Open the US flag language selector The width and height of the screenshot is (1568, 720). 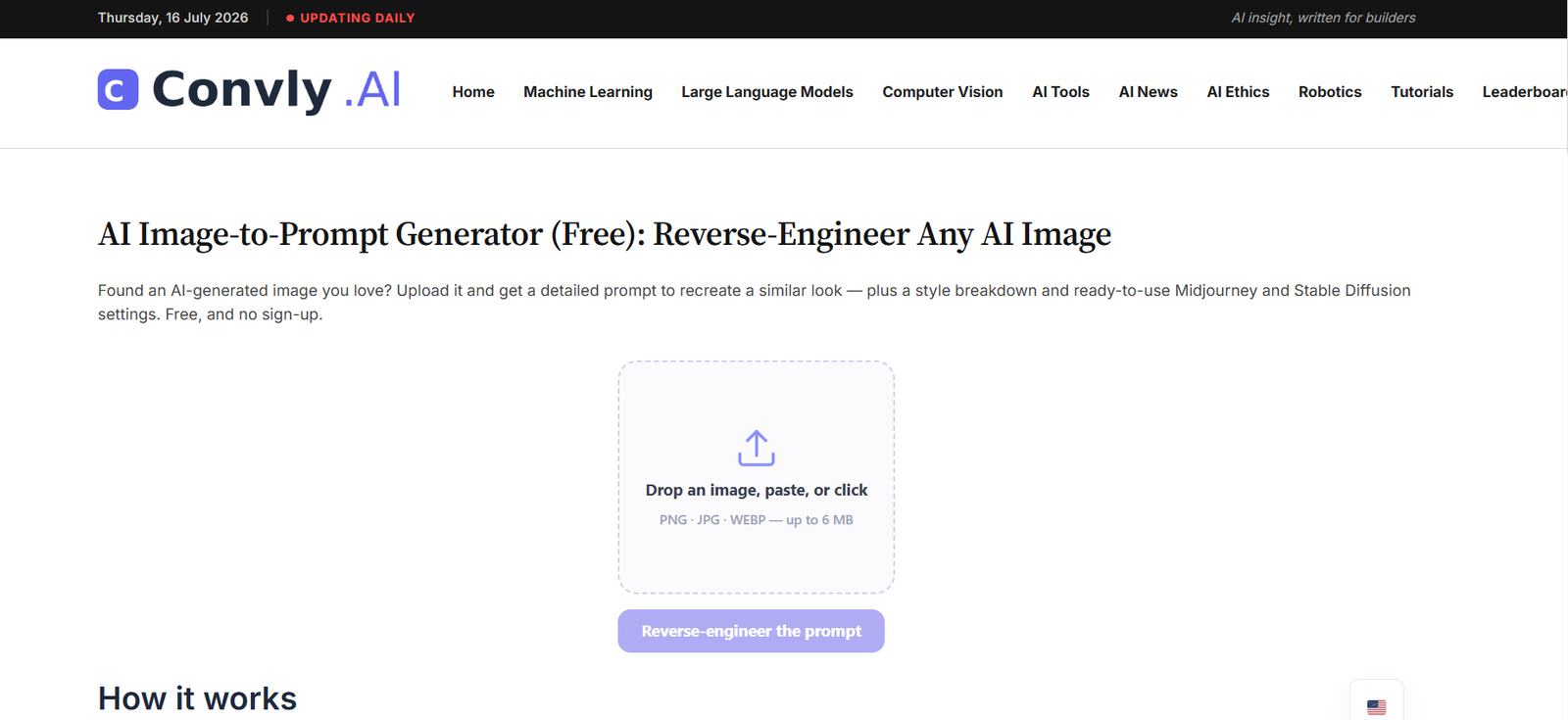(1376, 705)
